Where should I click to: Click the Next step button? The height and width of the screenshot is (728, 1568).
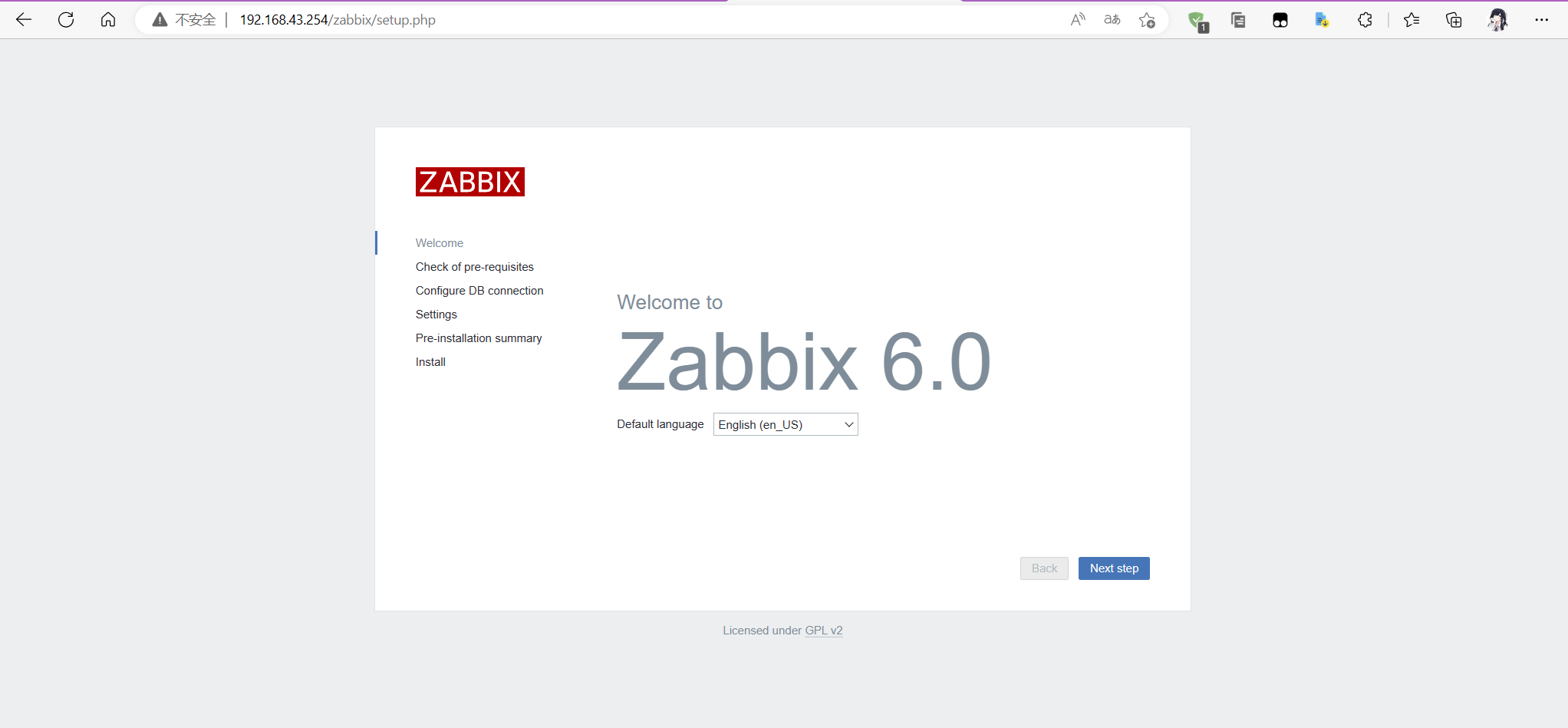click(x=1113, y=568)
